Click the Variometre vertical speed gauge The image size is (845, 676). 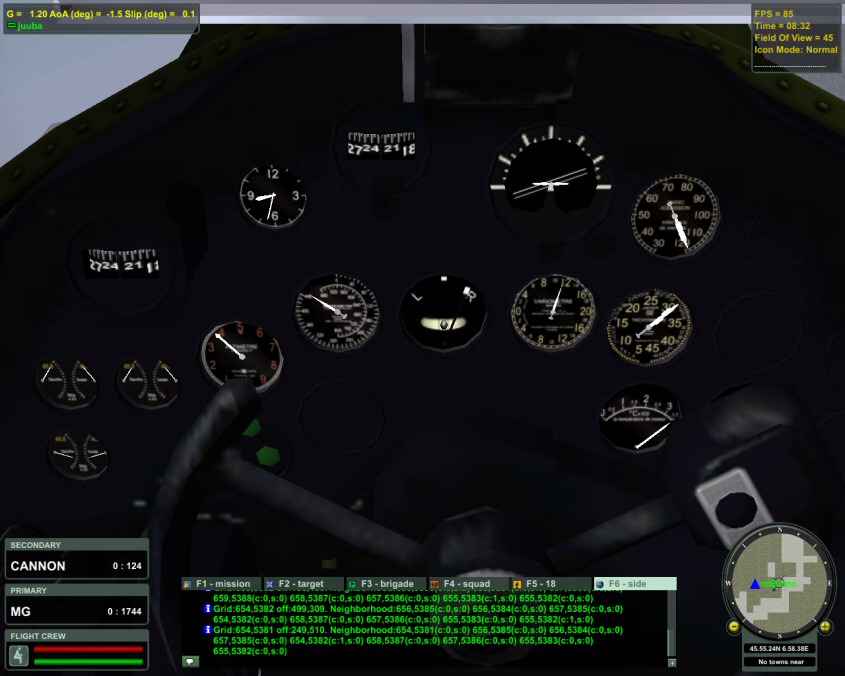pos(553,312)
